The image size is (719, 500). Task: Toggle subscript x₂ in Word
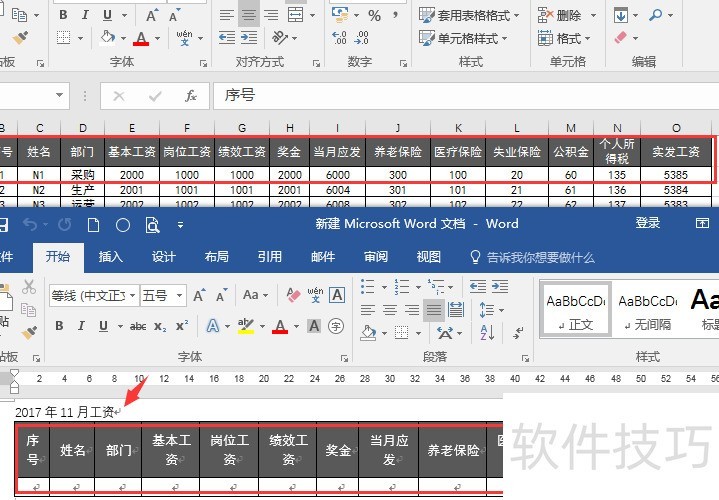coord(160,326)
